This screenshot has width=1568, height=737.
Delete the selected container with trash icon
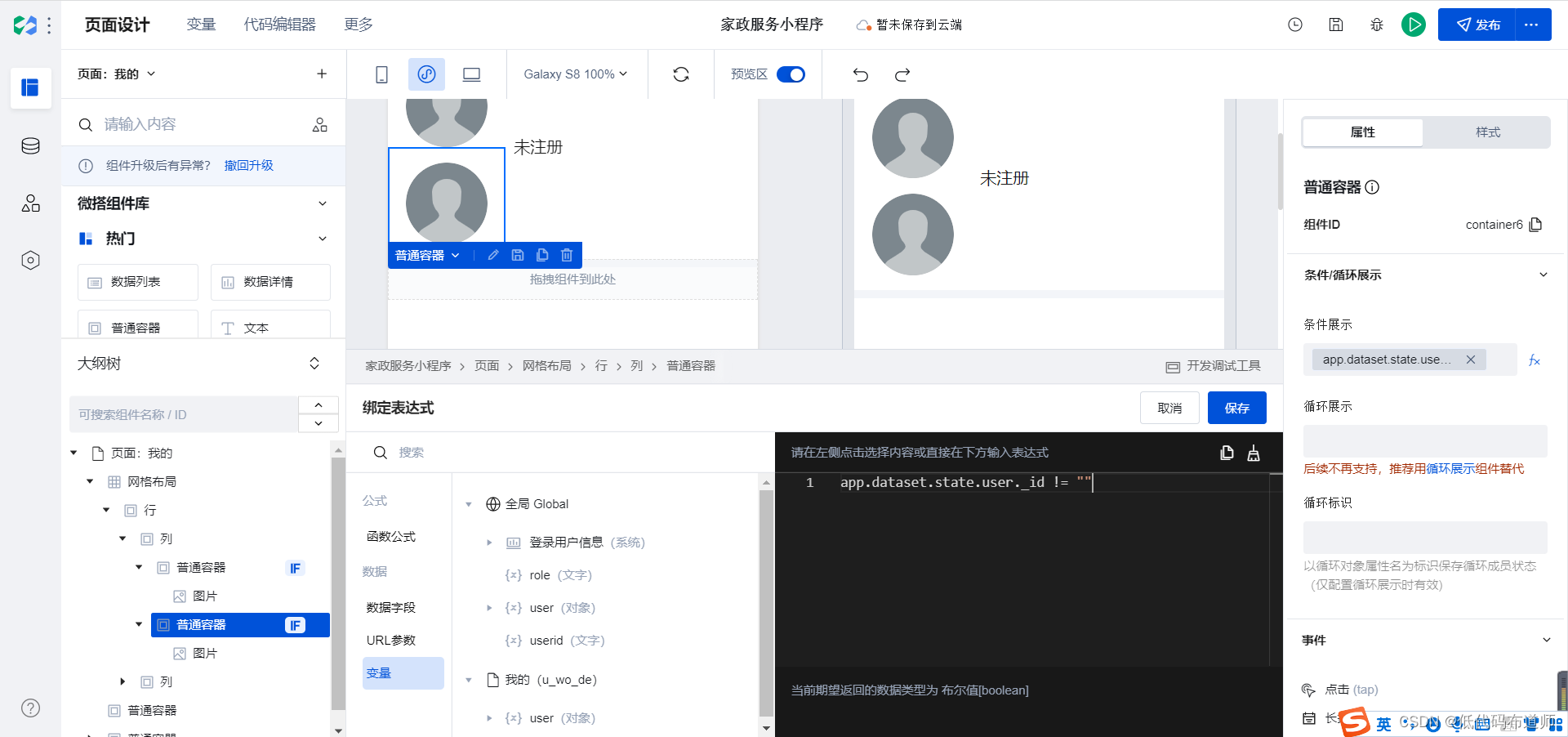pos(567,255)
